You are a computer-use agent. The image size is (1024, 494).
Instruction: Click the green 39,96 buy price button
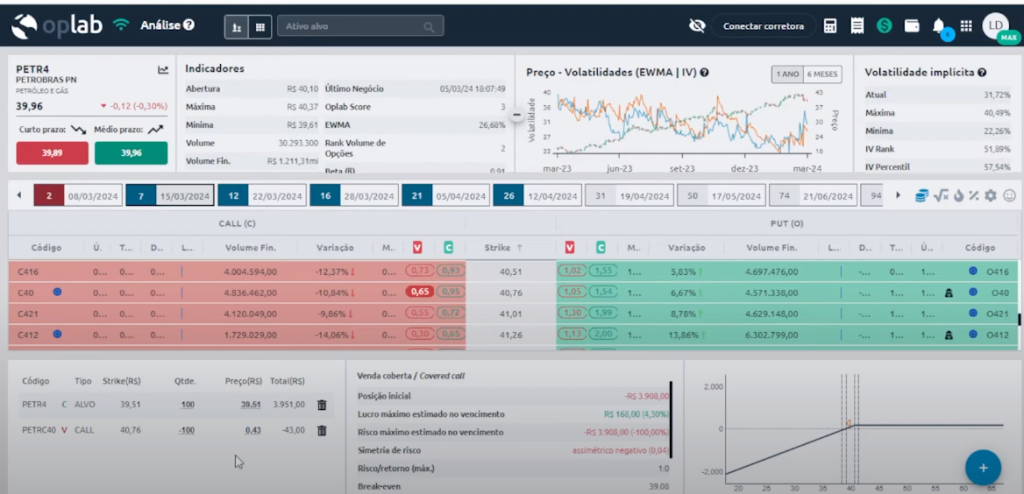pyautogui.click(x=131, y=153)
